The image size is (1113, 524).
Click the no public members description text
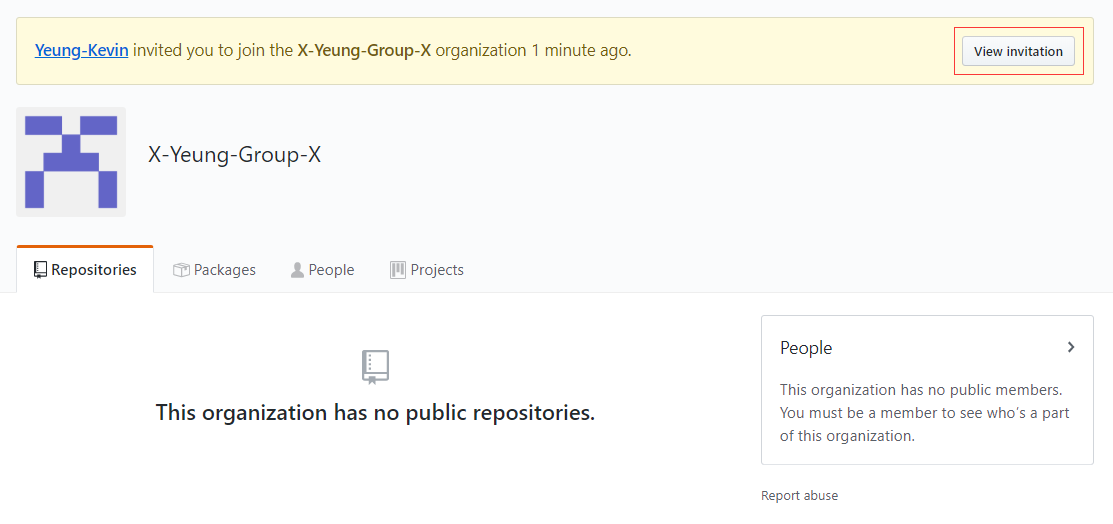[925, 413]
